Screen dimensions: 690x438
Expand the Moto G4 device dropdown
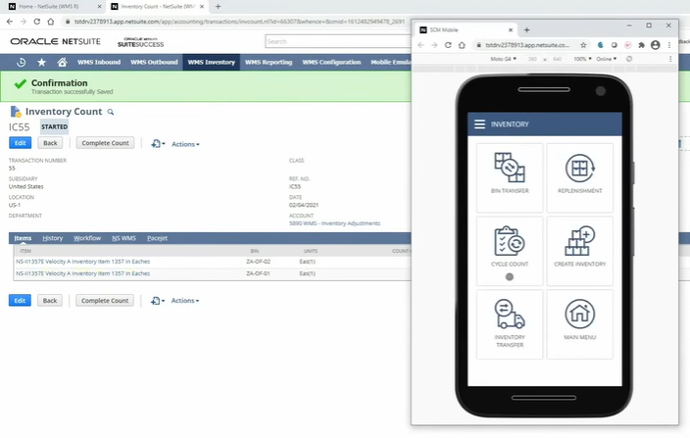click(503, 59)
